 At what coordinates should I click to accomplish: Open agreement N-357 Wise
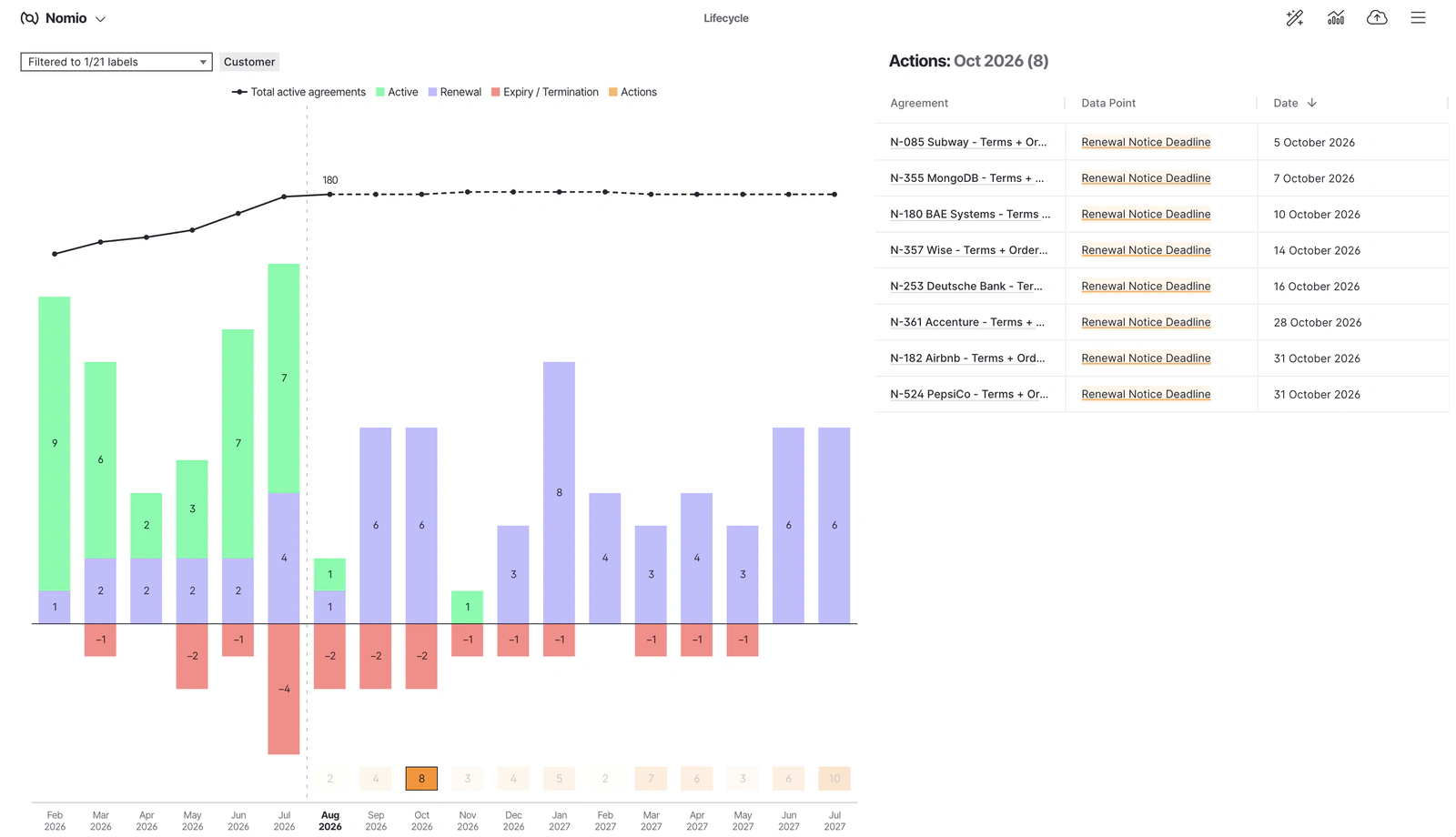(969, 250)
